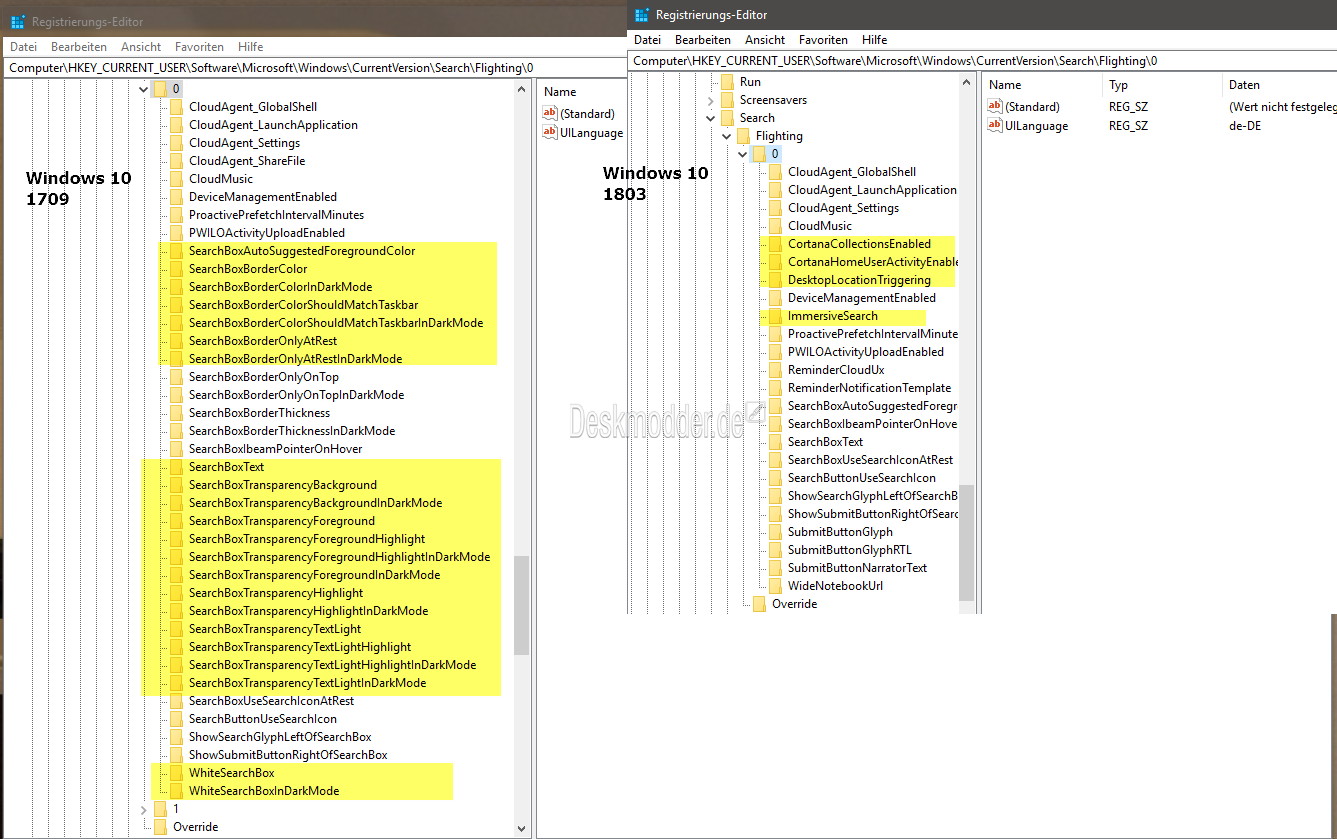1337x839 pixels.
Task: Select SearchBoxTransparencyTextLight key in the left window
Action: click(275, 629)
